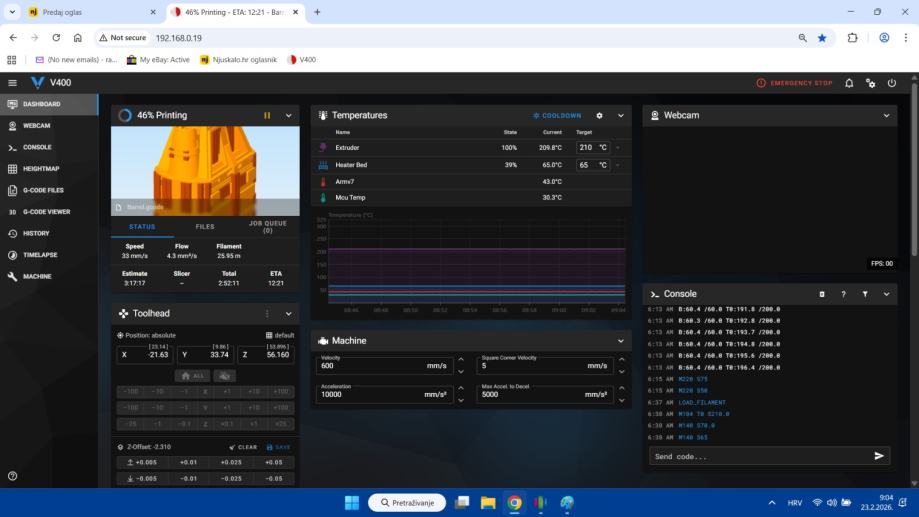Click the Extruder color icon
Viewport: 919px width, 517px height.
tap(323, 148)
